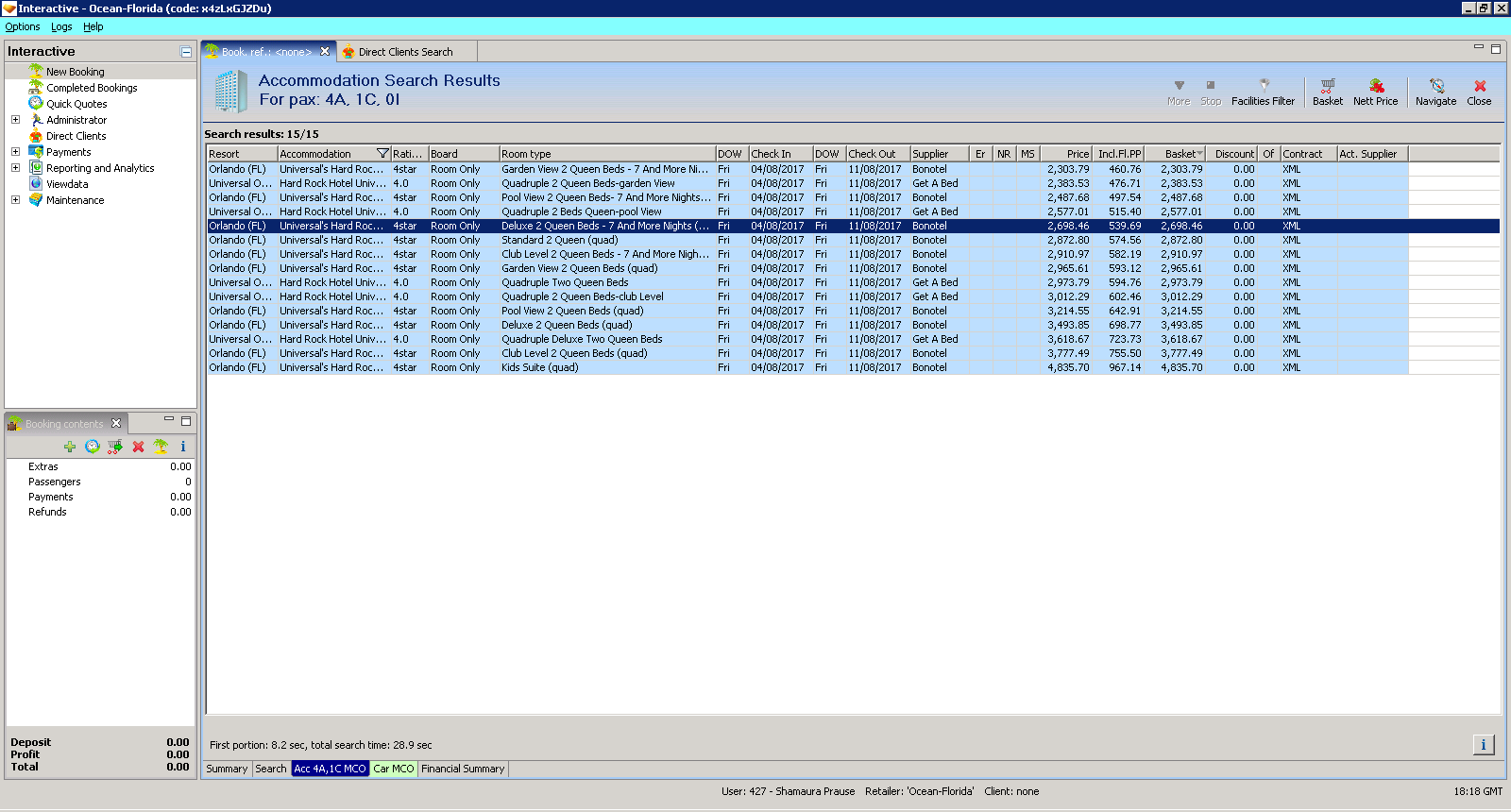This screenshot has height=812, width=1511.
Task: Click the Nett Price toolbar icon
Action: [1375, 92]
